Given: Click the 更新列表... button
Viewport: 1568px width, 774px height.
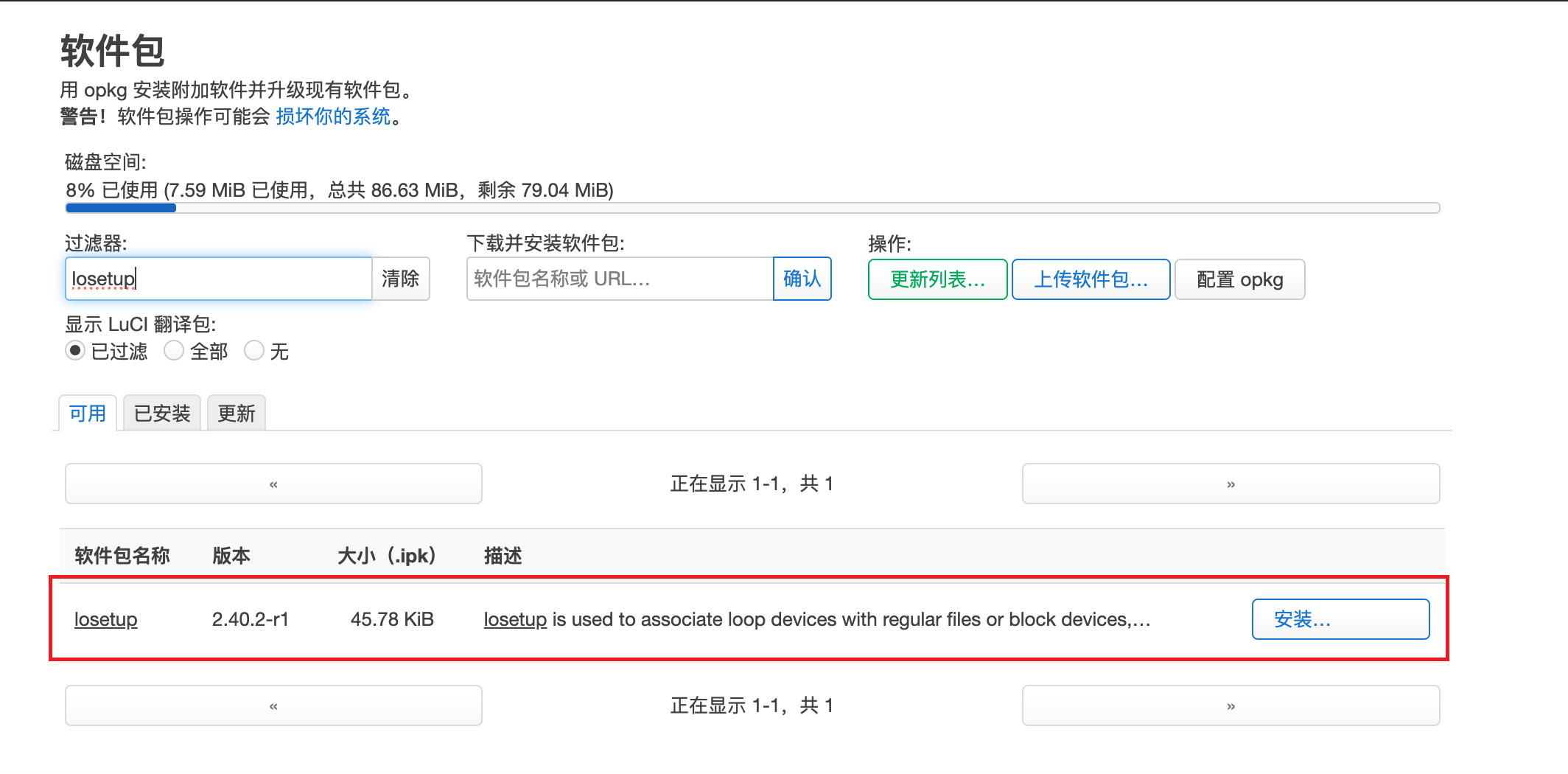Looking at the screenshot, I should pos(937,279).
